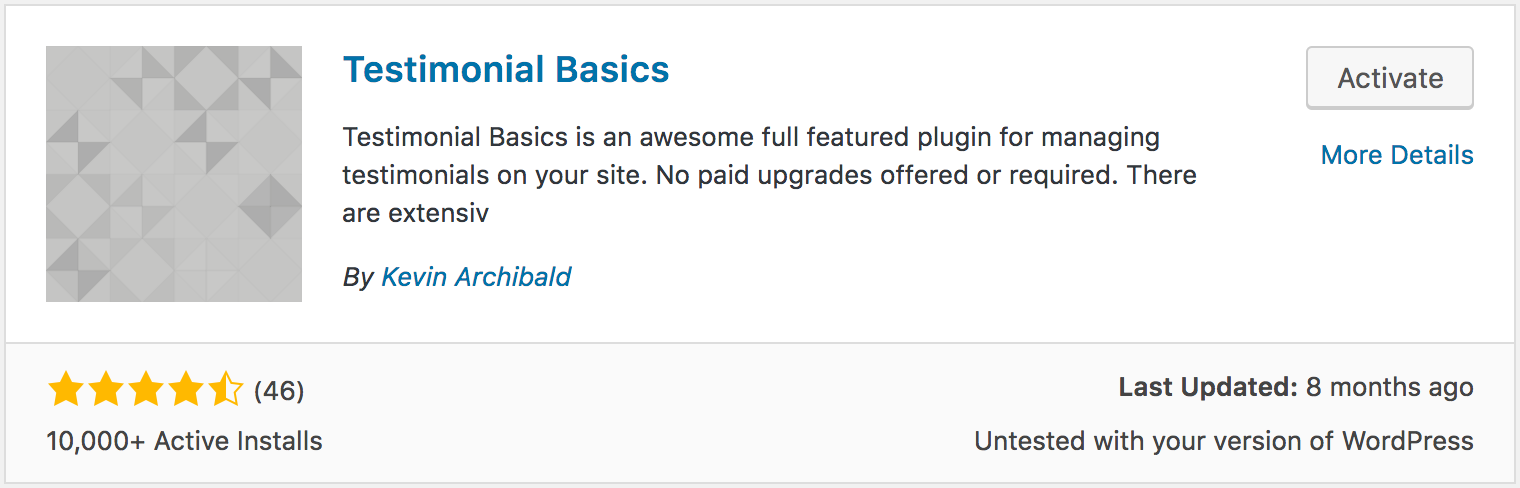Open the Testimonial Basics title link
The width and height of the screenshot is (1520, 488).
[506, 69]
